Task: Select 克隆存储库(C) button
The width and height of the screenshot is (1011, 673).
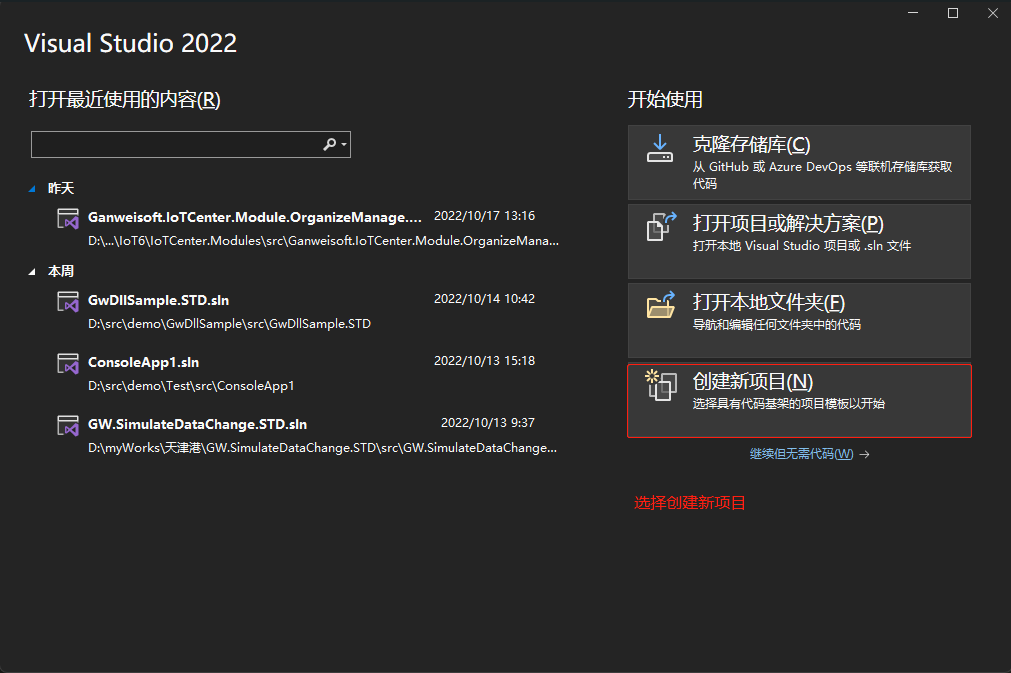Action: click(x=799, y=162)
